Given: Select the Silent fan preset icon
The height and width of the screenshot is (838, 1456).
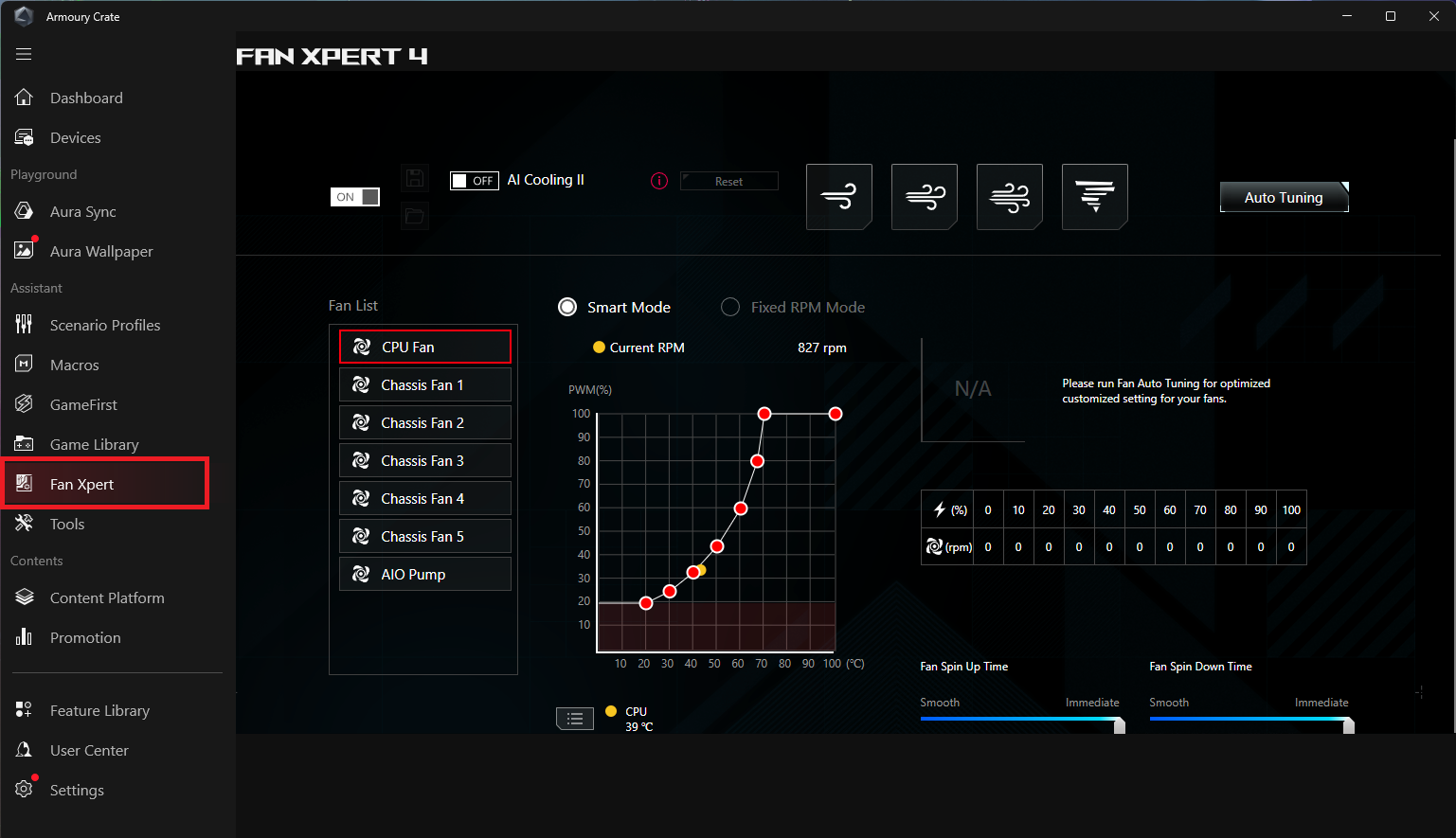Looking at the screenshot, I should point(839,197).
